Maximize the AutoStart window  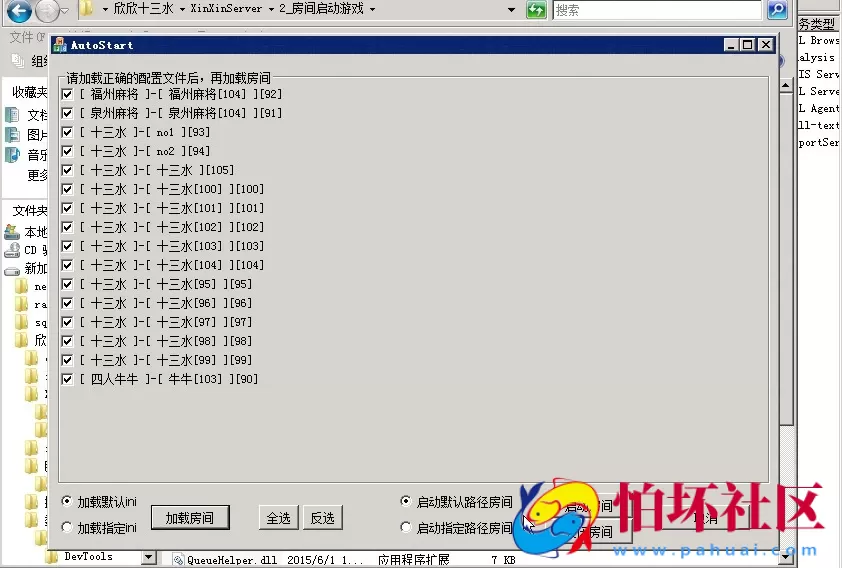click(747, 45)
